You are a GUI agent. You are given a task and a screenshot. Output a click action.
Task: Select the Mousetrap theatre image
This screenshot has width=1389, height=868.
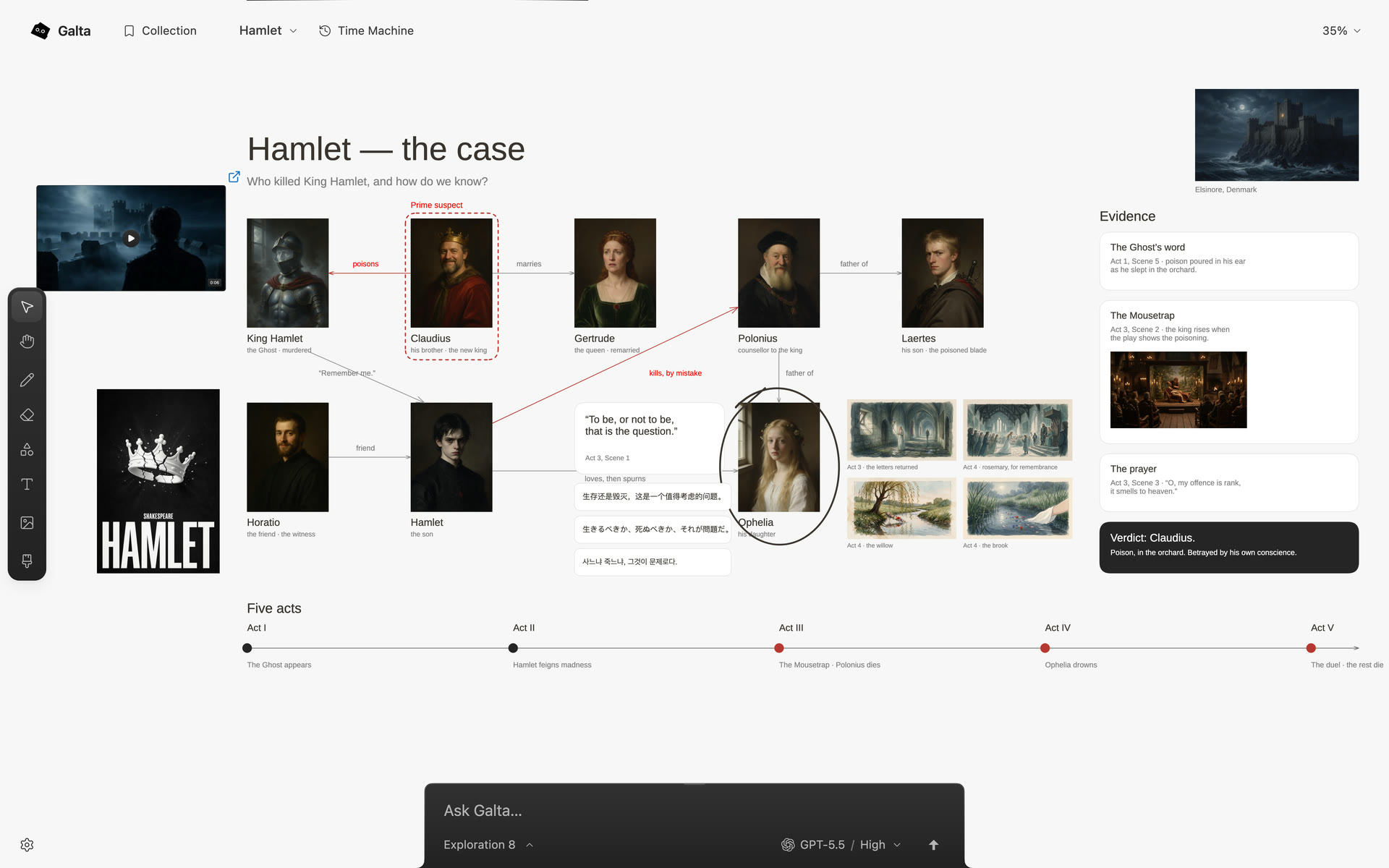(1178, 390)
